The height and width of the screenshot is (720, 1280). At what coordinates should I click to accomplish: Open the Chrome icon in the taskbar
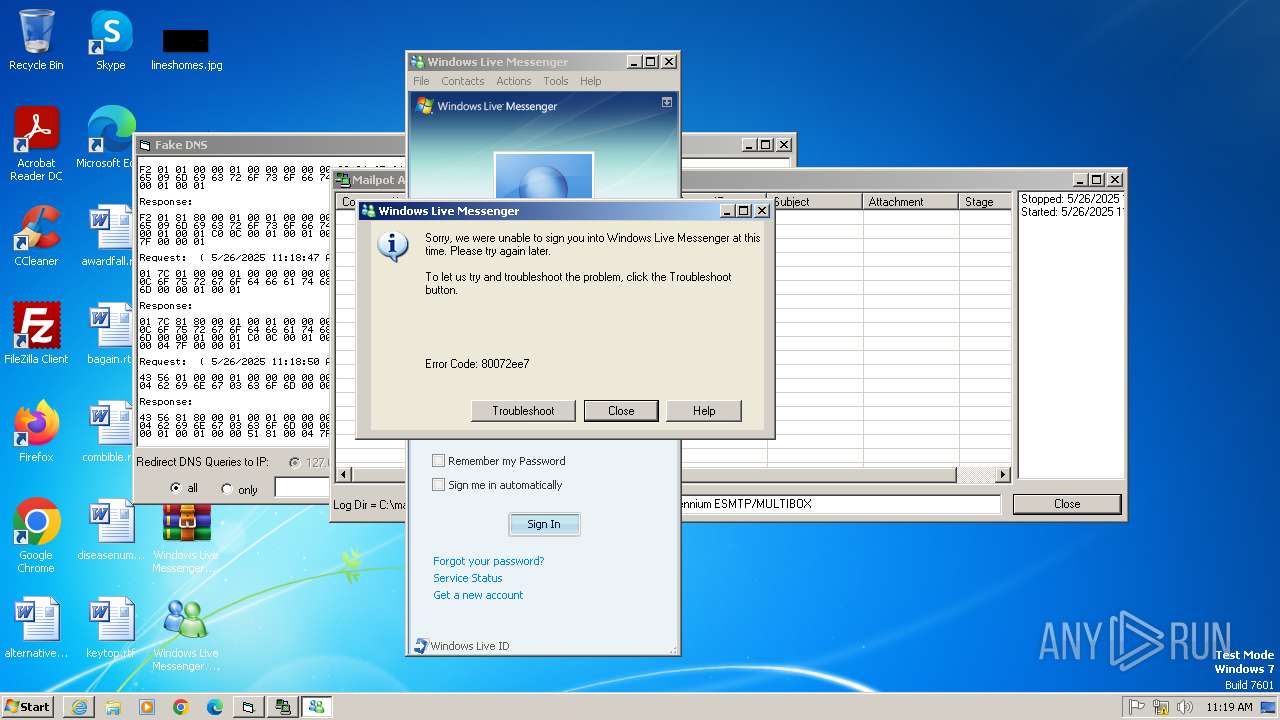181,707
